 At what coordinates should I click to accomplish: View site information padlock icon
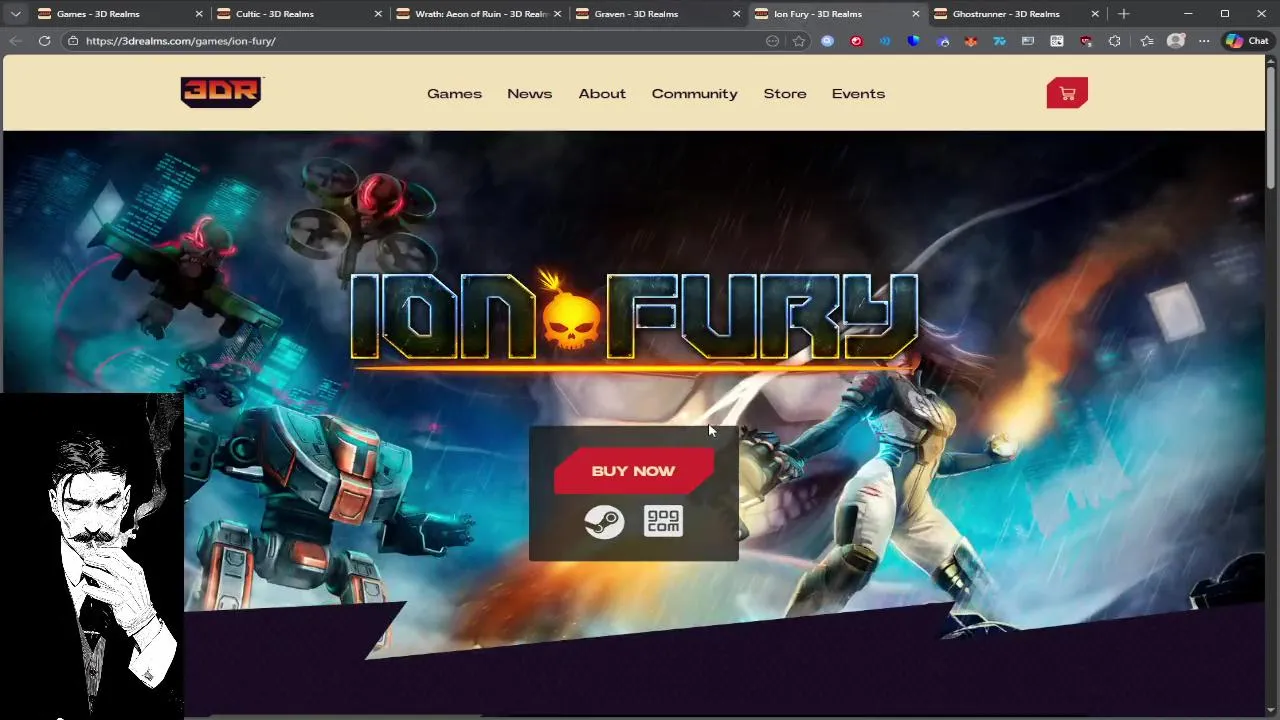(72, 41)
